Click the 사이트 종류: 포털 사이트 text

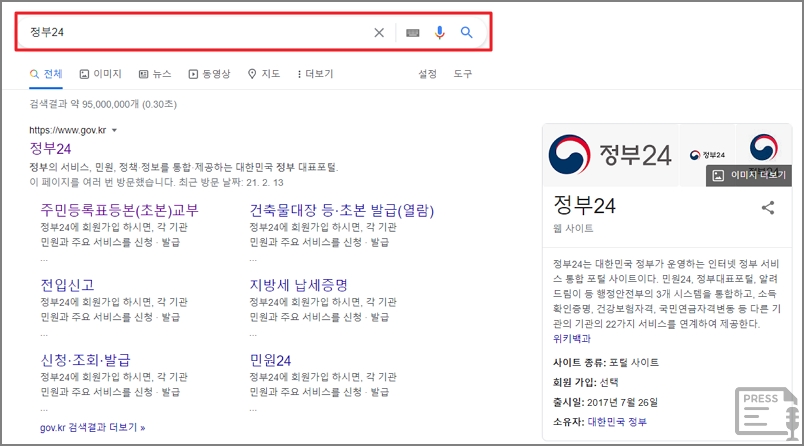click(606, 362)
